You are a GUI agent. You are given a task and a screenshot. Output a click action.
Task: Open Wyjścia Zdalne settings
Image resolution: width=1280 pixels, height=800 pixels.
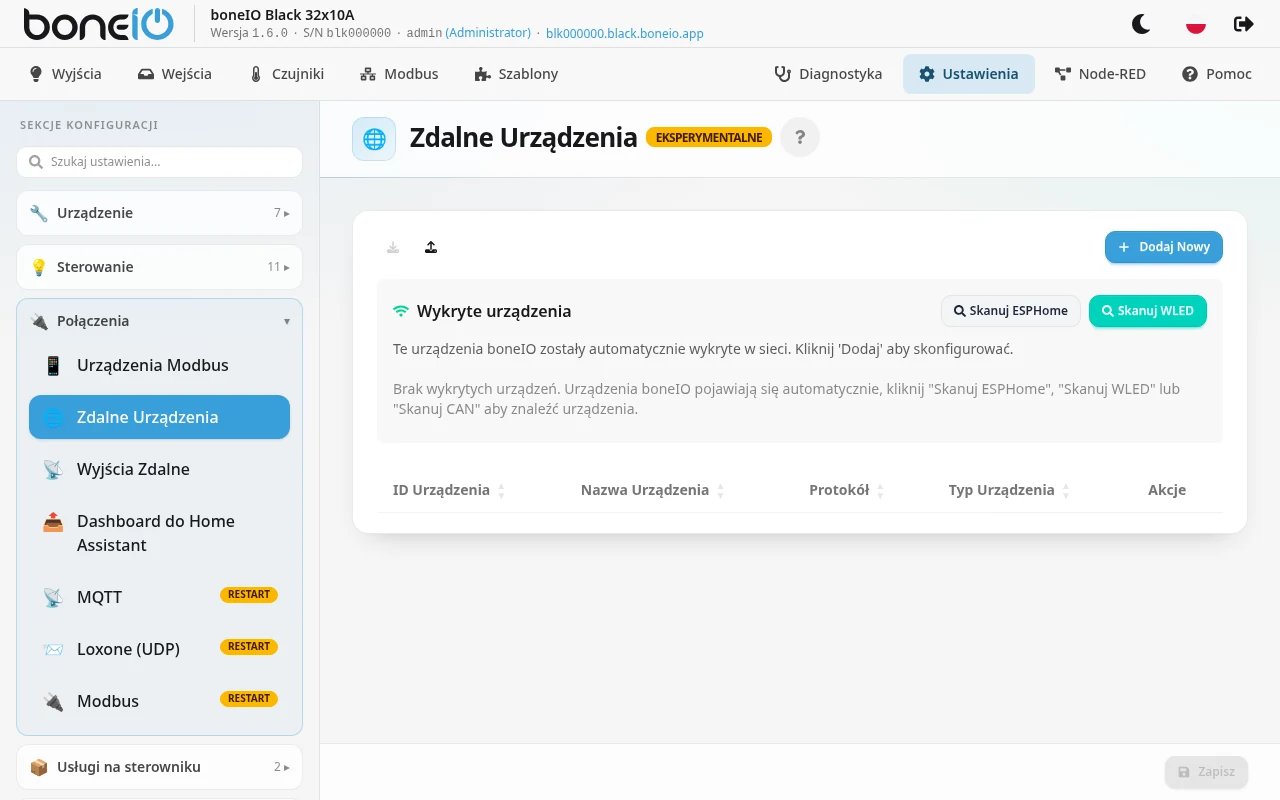(x=159, y=469)
